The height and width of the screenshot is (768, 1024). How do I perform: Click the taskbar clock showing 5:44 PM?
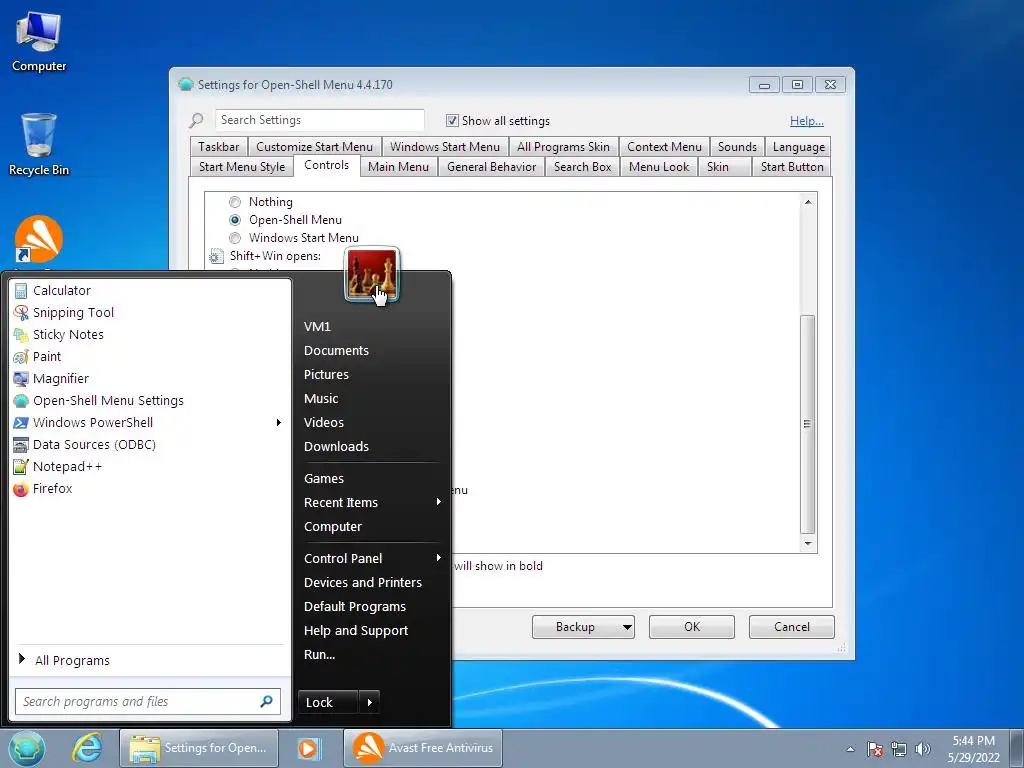[973, 749]
